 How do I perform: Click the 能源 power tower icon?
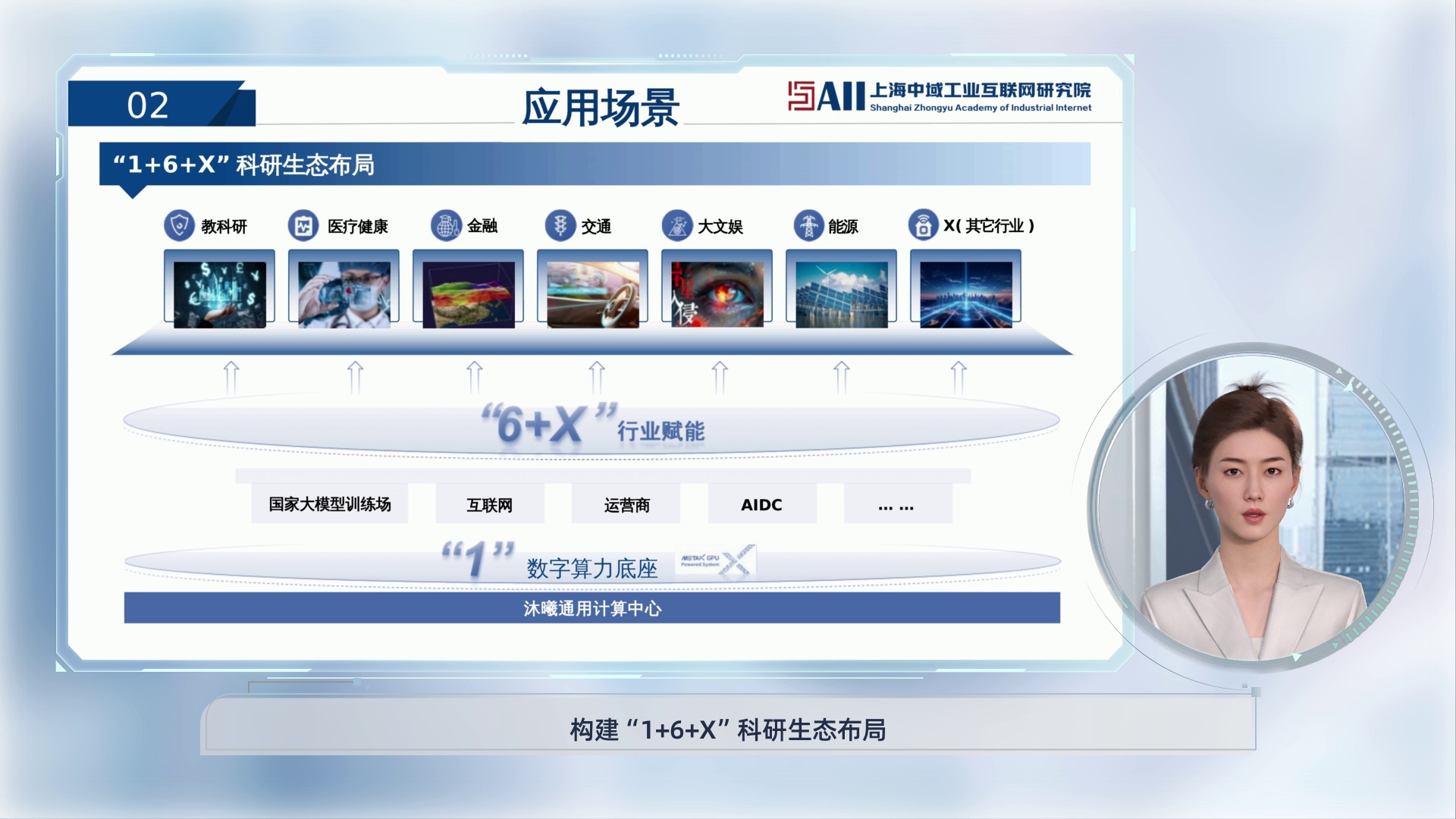(x=809, y=225)
